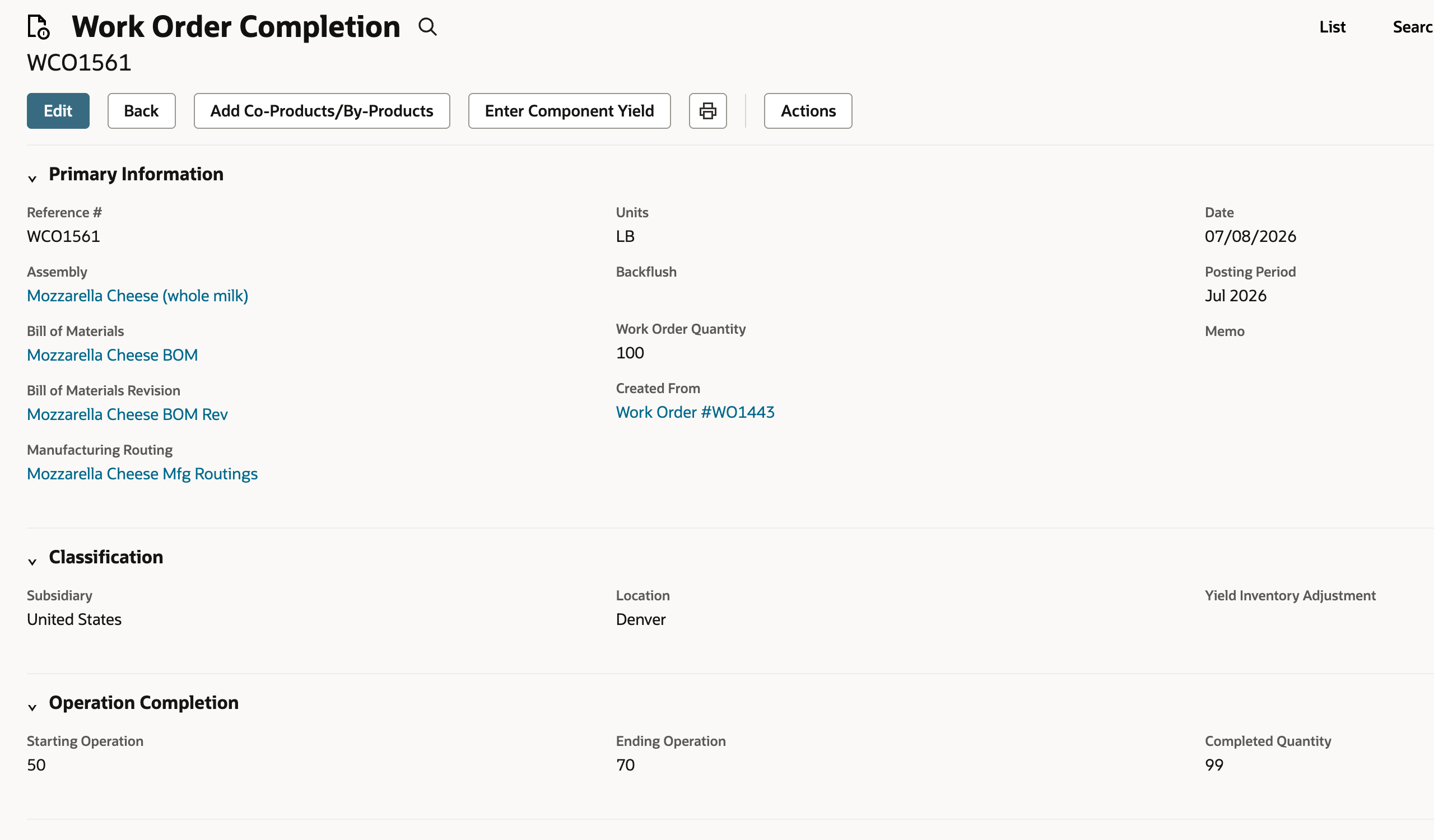This screenshot has width=1434, height=840.
Task: Select the Units value LB
Action: pos(625,236)
